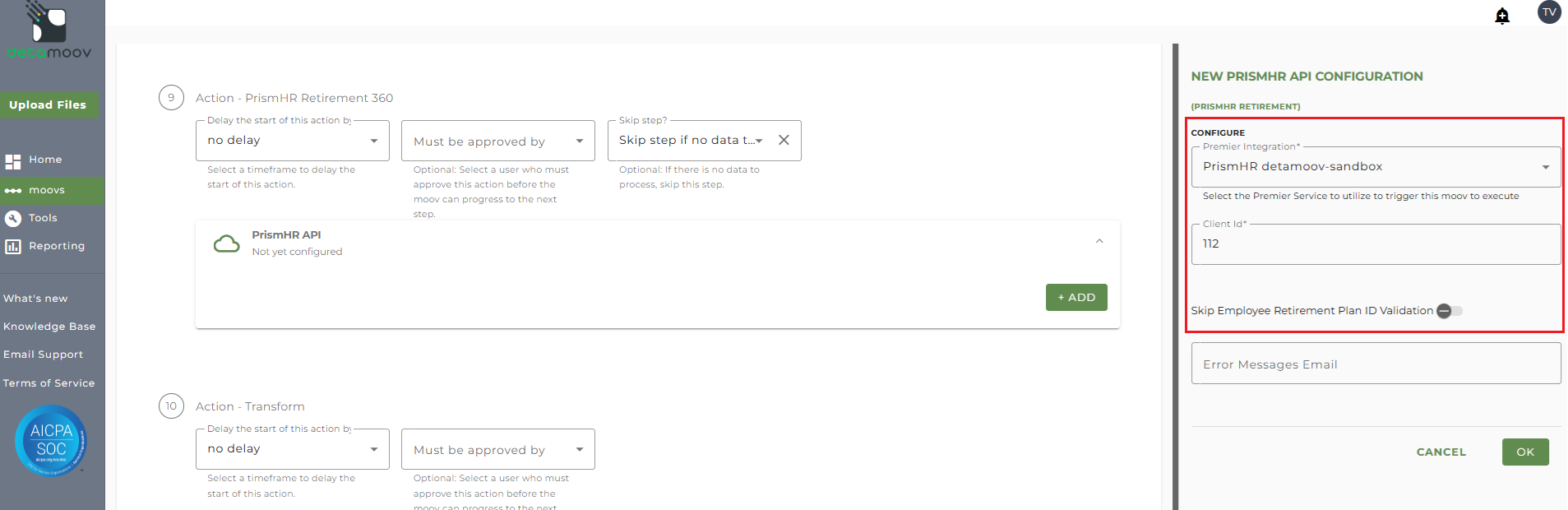1568x510 pixels.
Task: Click step 9 number circle
Action: [171, 98]
